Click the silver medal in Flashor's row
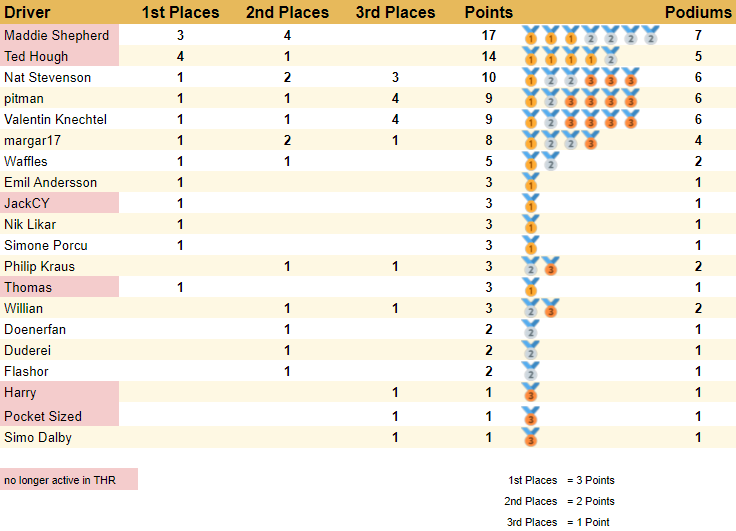This screenshot has width=736, height=531. coord(530,371)
